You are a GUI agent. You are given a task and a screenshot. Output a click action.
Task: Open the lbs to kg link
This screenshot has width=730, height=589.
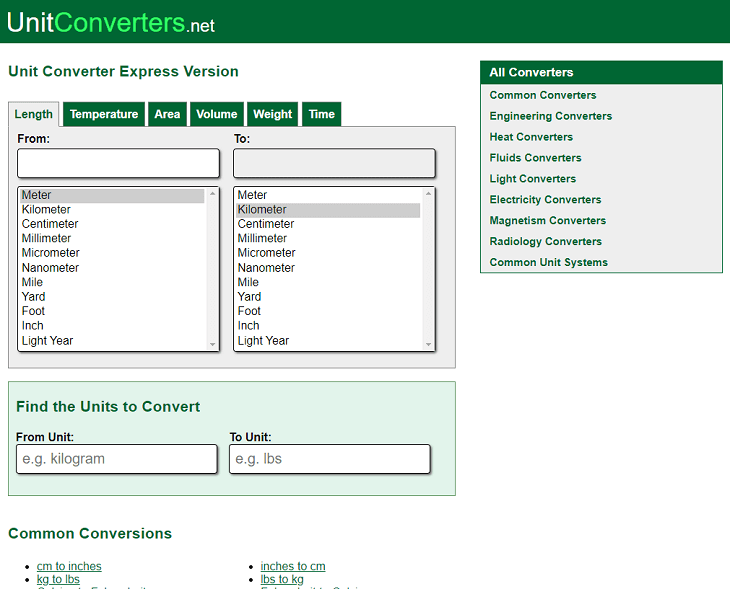pos(282,579)
